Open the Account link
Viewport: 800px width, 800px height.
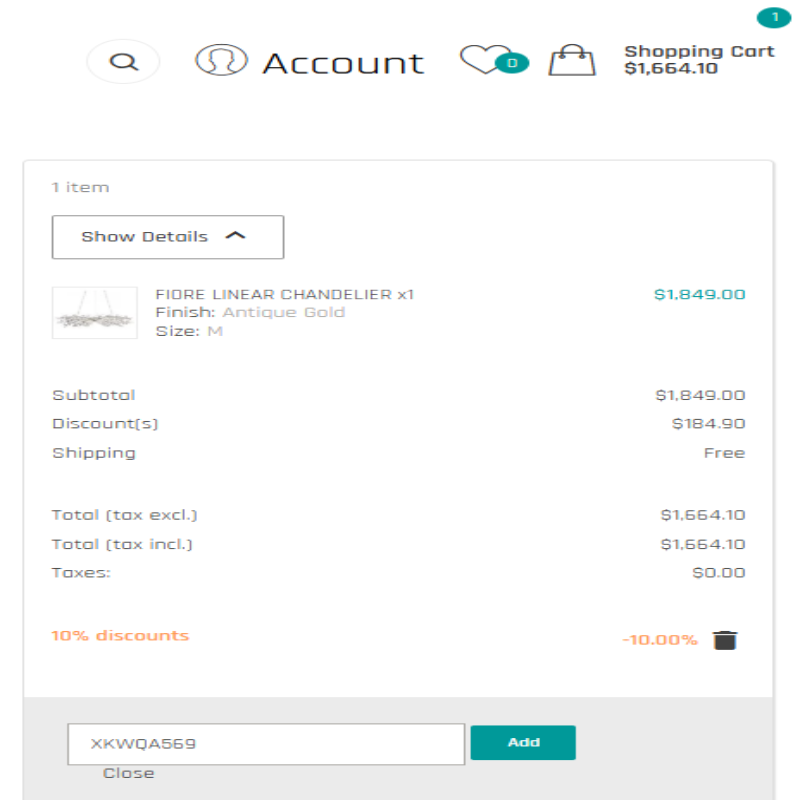pyautogui.click(x=343, y=64)
